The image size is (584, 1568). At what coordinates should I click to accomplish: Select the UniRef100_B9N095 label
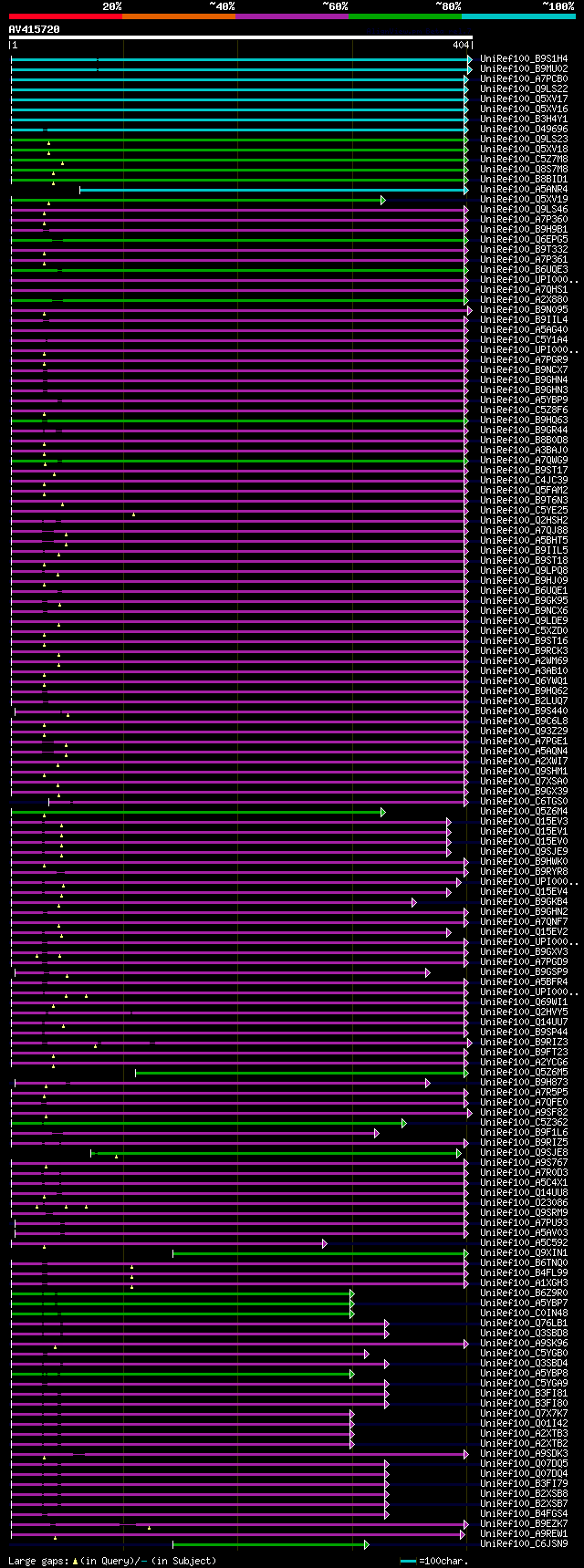tap(524, 309)
